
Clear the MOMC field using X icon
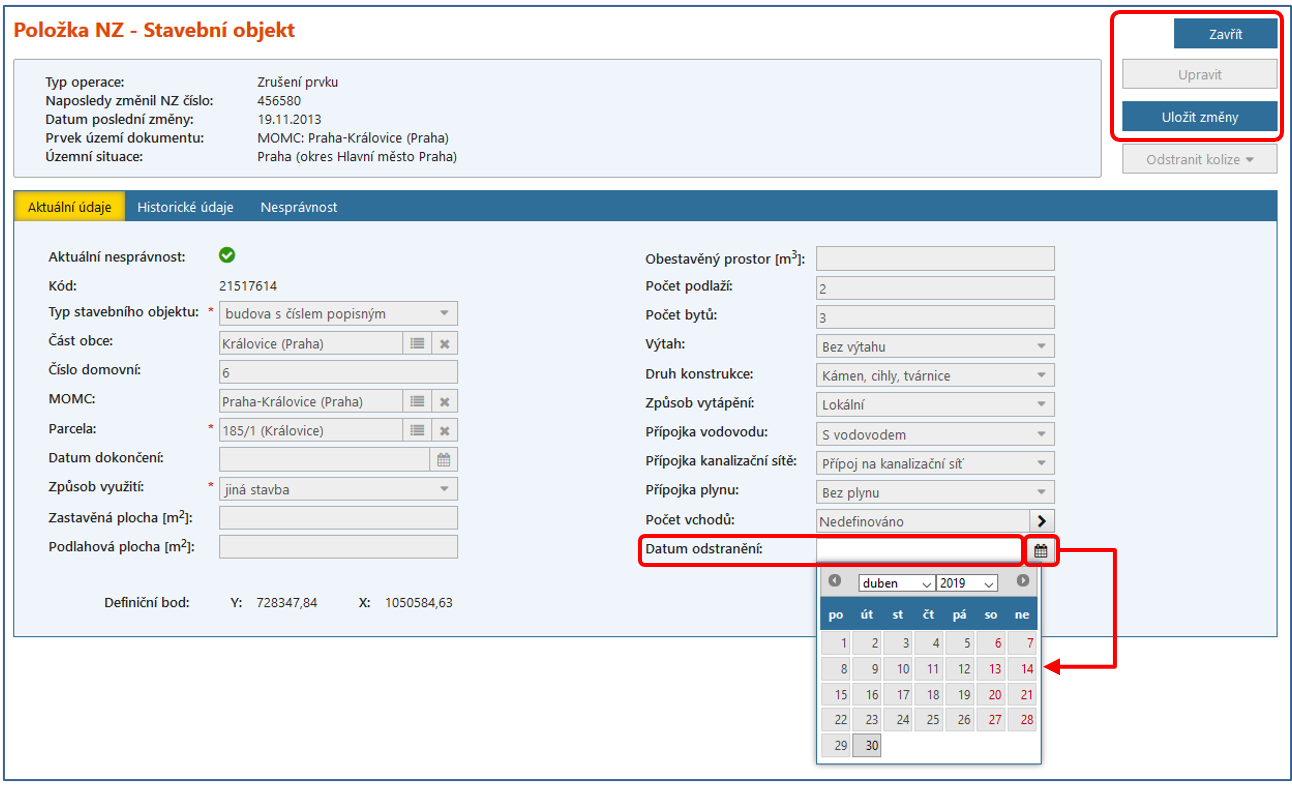(x=444, y=401)
